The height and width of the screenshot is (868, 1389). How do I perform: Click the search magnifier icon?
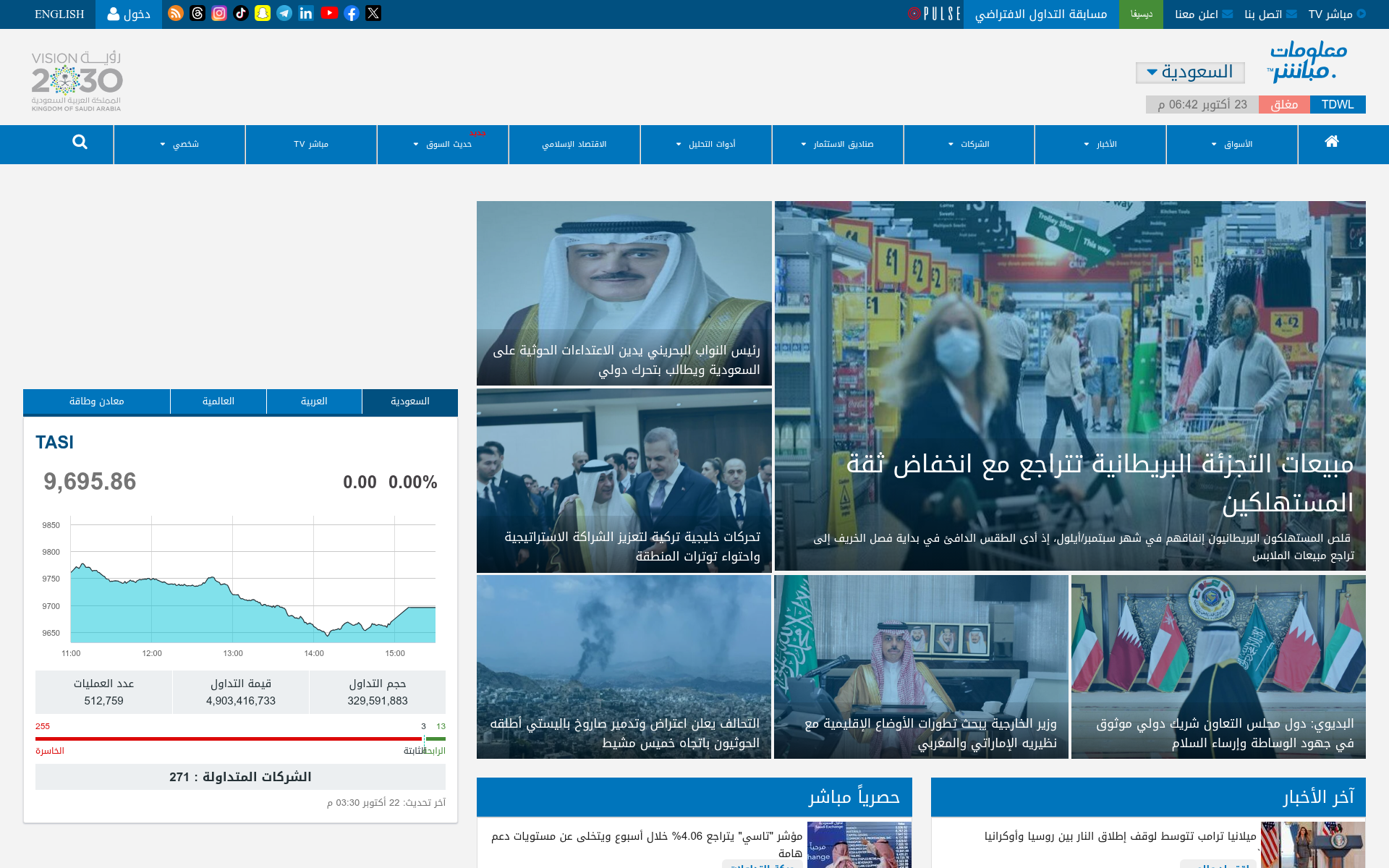pyautogui.click(x=80, y=142)
